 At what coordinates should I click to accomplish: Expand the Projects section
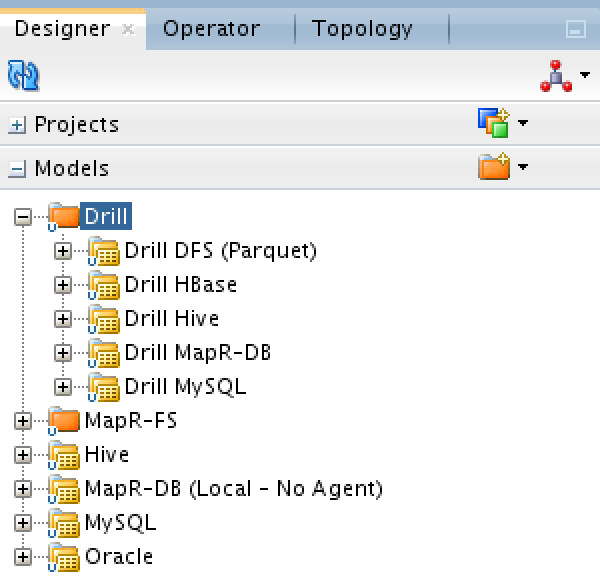click(17, 125)
